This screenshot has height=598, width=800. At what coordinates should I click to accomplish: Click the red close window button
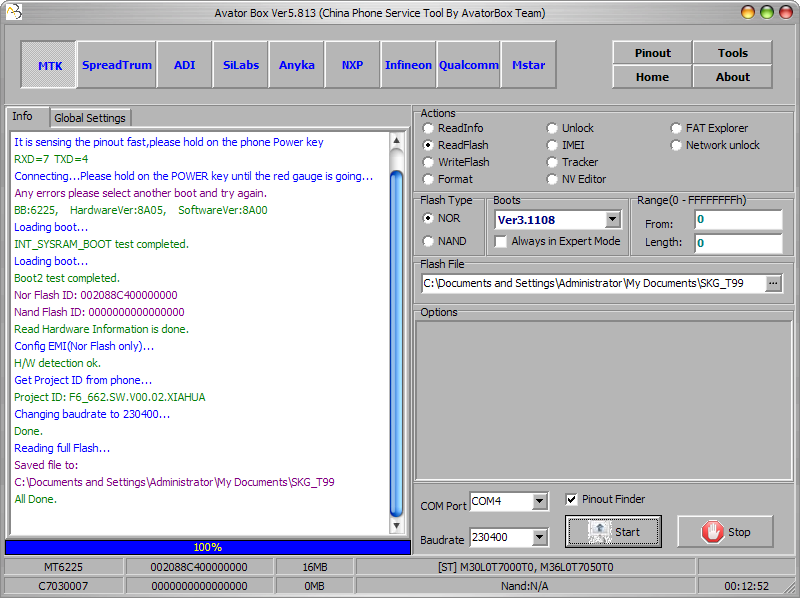786,12
